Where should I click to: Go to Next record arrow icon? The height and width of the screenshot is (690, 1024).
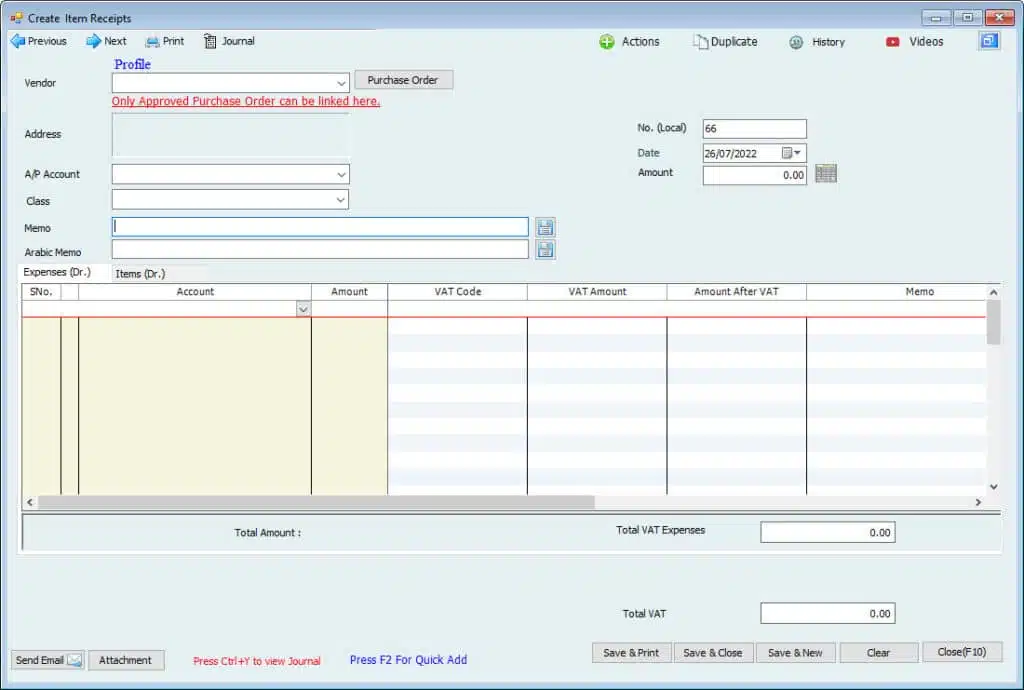(x=93, y=41)
